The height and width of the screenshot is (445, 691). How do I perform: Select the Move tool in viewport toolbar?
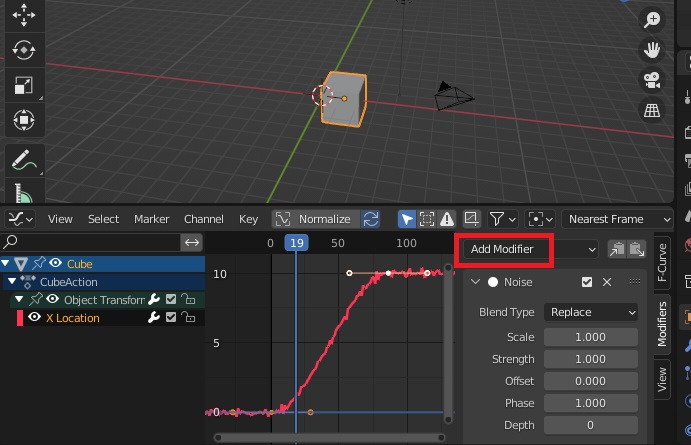tap(24, 15)
